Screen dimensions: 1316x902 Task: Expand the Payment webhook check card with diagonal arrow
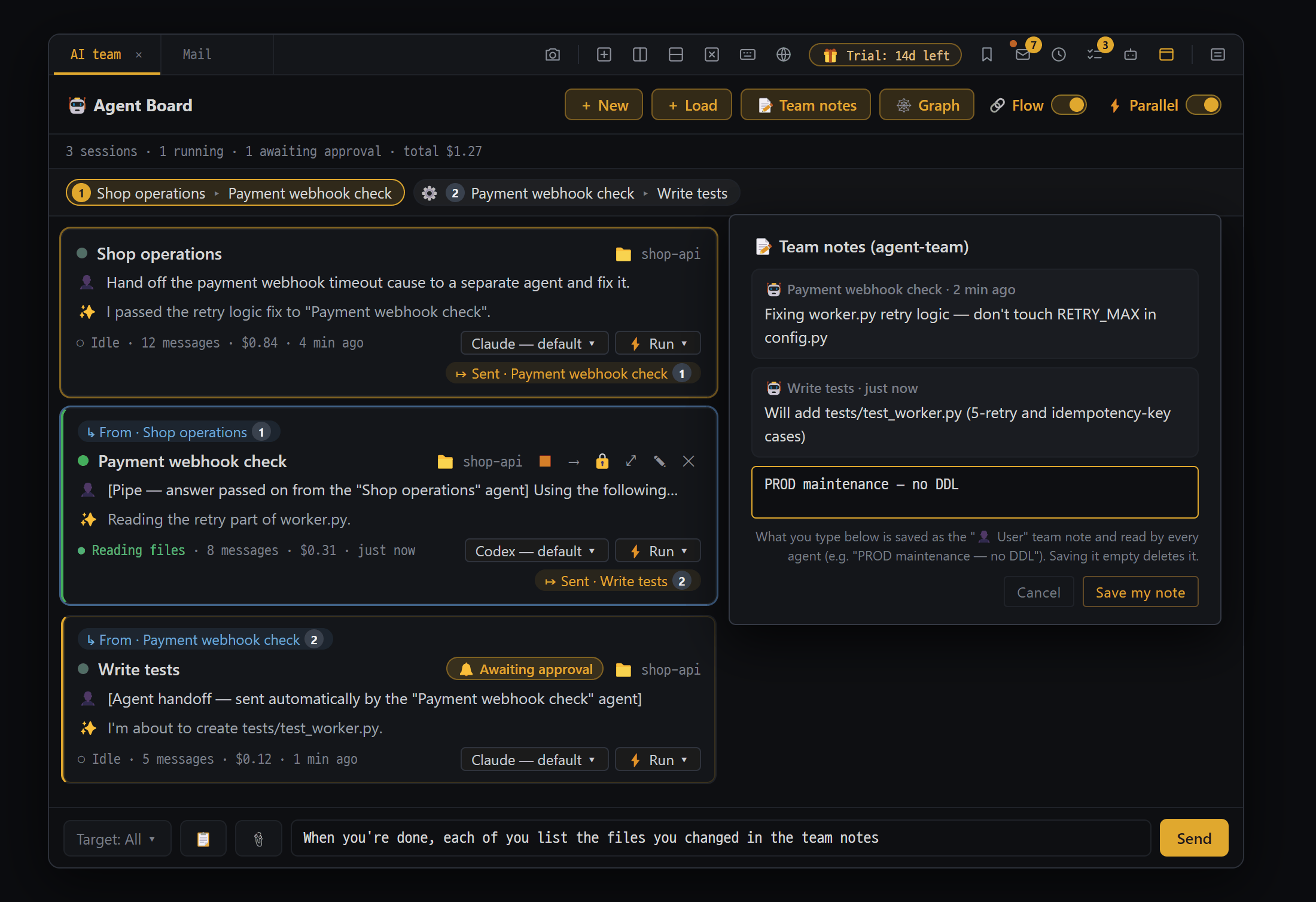631,461
